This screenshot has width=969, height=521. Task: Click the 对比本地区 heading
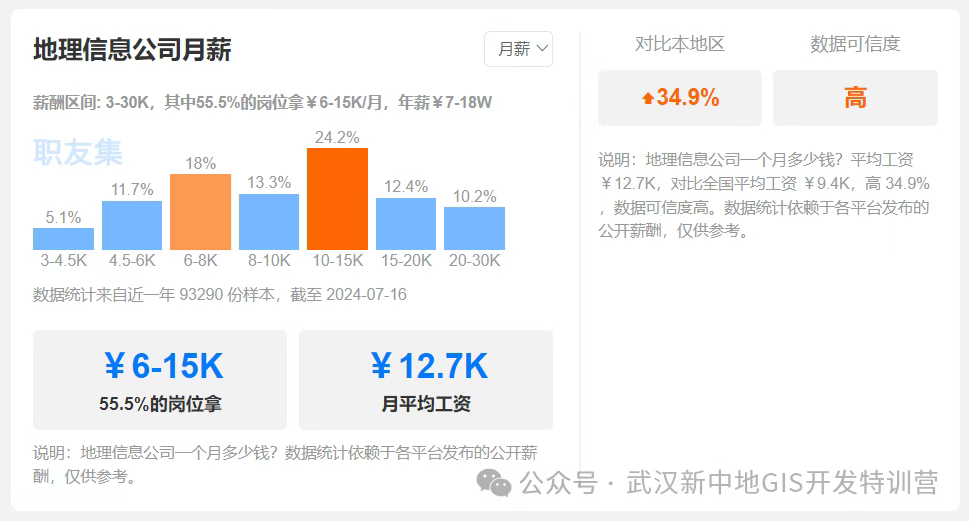coord(680,44)
